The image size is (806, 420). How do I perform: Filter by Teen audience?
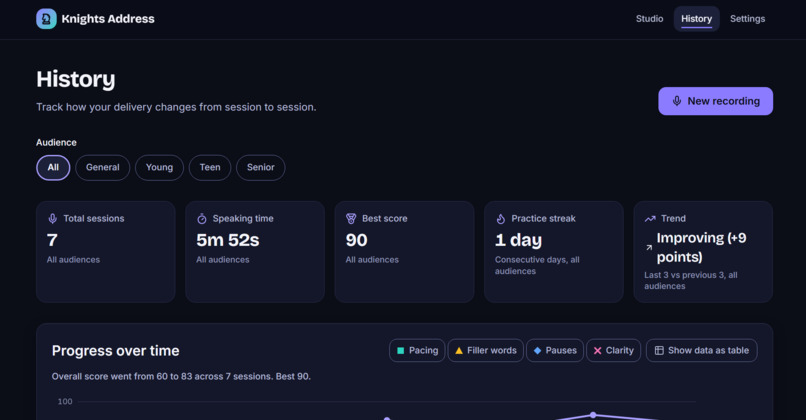click(x=210, y=168)
